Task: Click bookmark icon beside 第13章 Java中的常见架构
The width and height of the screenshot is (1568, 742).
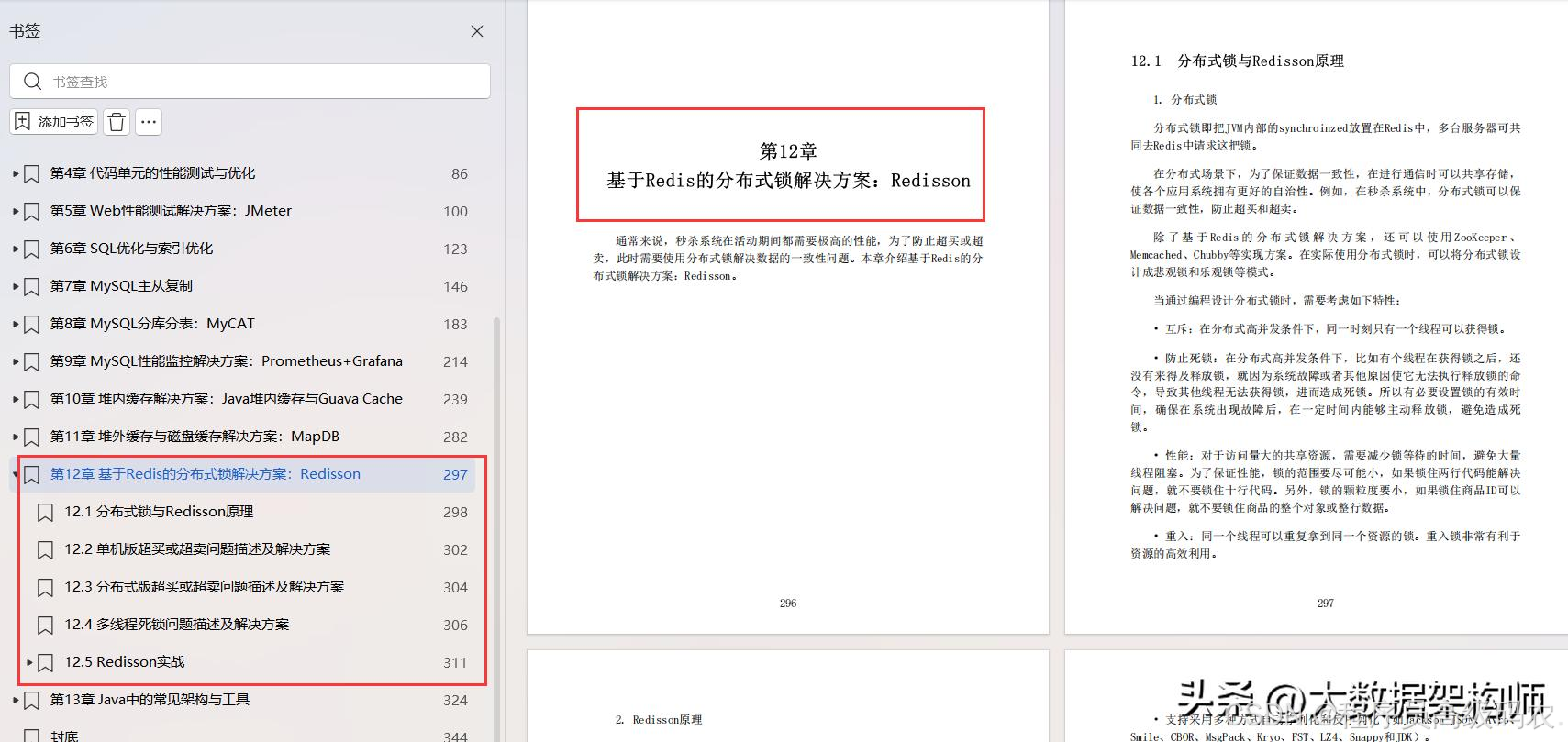Action: (x=31, y=700)
